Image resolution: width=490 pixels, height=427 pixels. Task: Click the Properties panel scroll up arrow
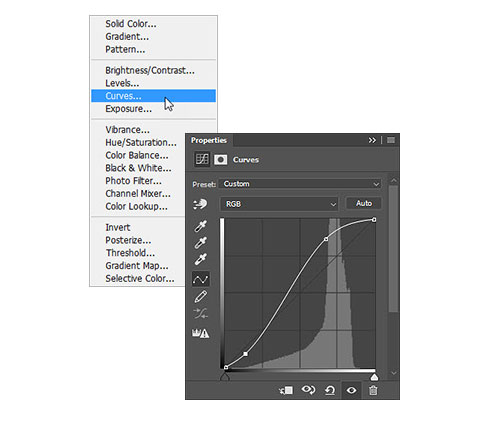click(394, 180)
